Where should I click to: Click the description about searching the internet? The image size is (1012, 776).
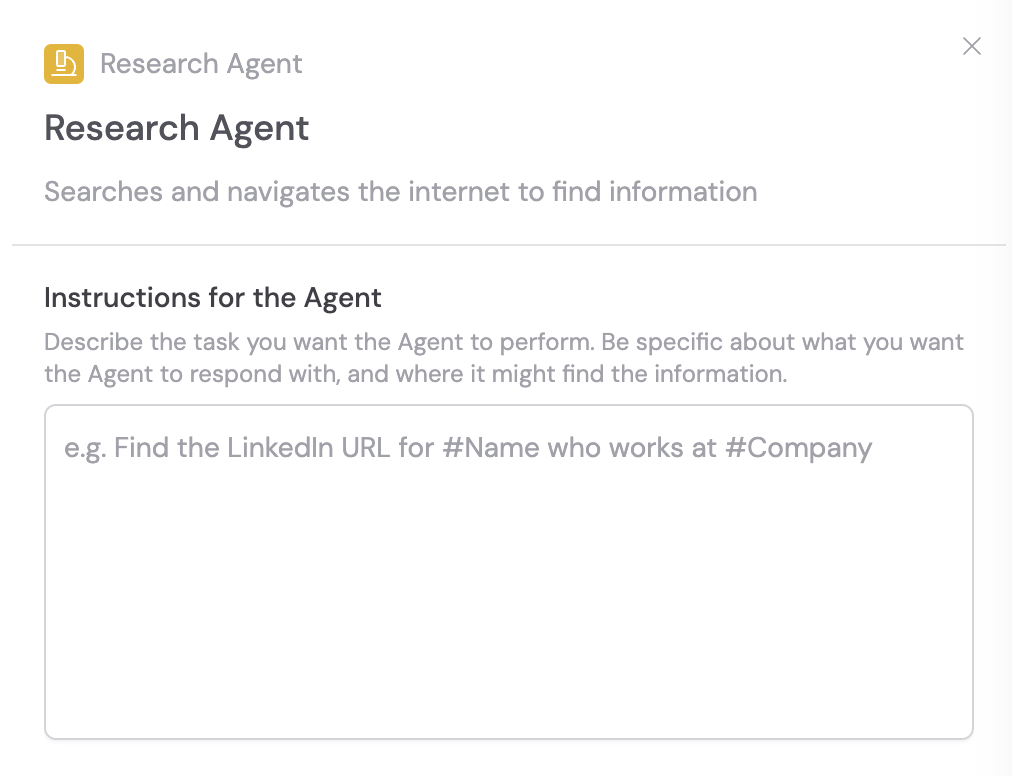point(400,191)
